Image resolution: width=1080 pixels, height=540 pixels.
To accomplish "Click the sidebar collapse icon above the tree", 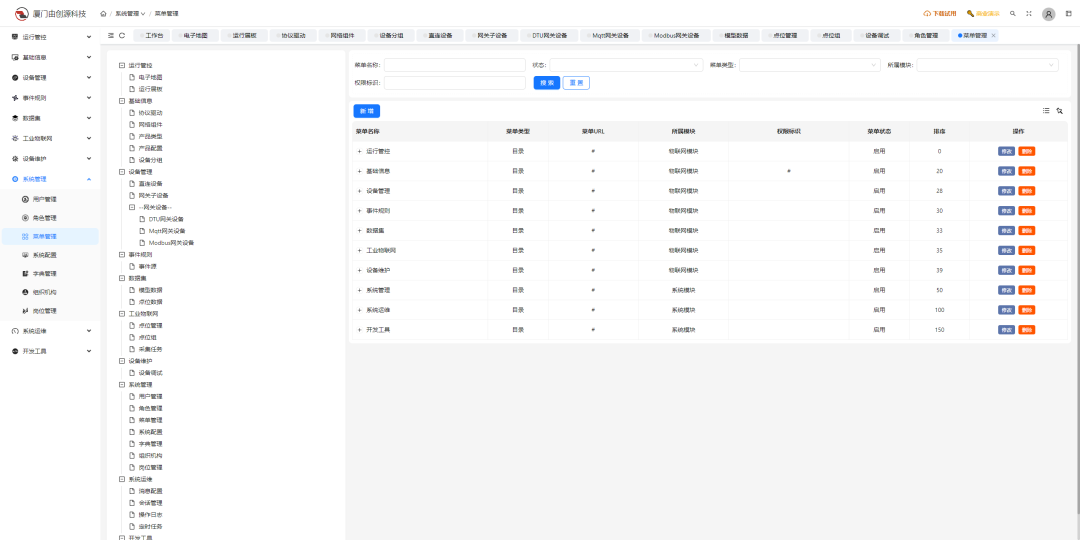I will point(110,35).
